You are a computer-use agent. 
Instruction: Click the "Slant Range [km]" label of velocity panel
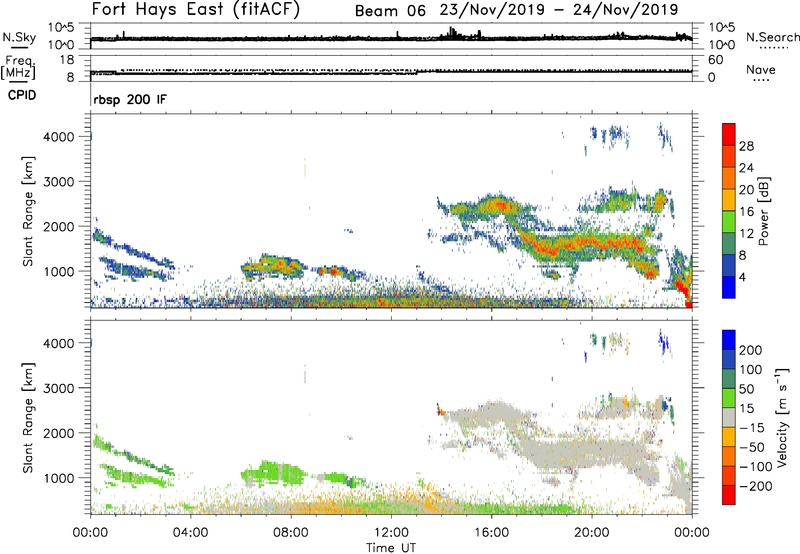coord(28,417)
